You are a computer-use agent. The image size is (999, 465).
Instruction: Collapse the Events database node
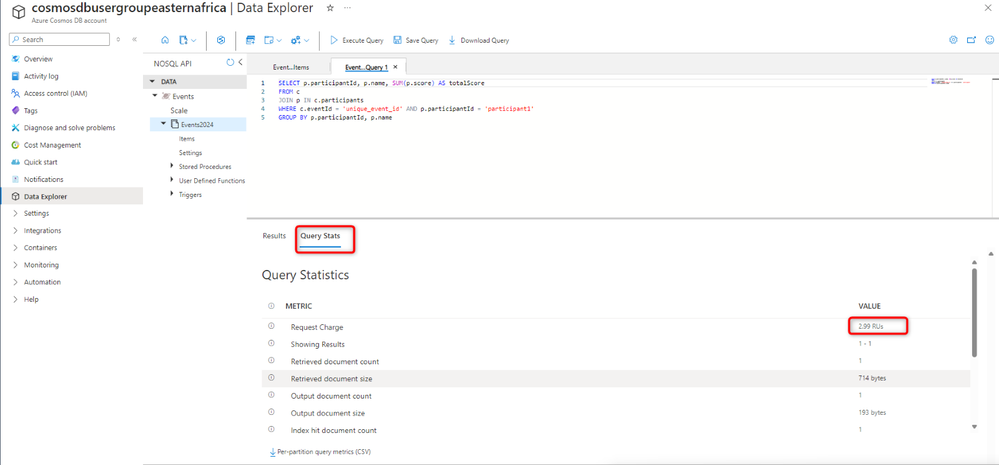(x=155, y=96)
